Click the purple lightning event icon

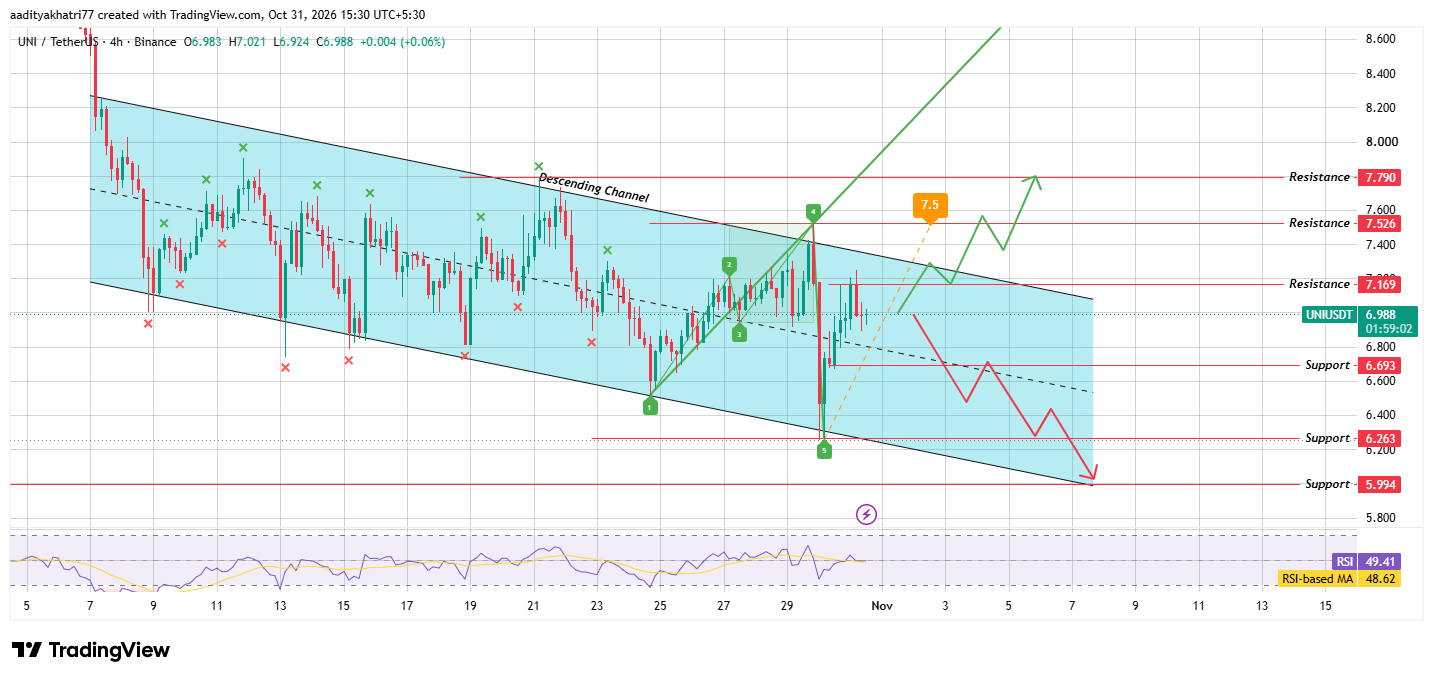(867, 514)
